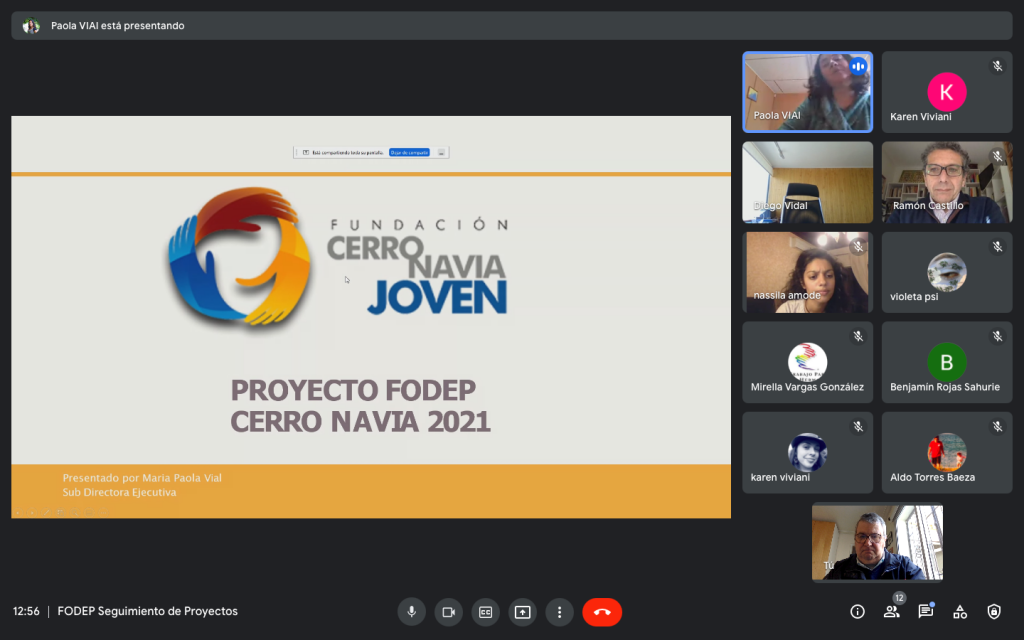Select Karen Viviani's participant tile with K avatar
The image size is (1024, 640).
pyautogui.click(x=946, y=92)
